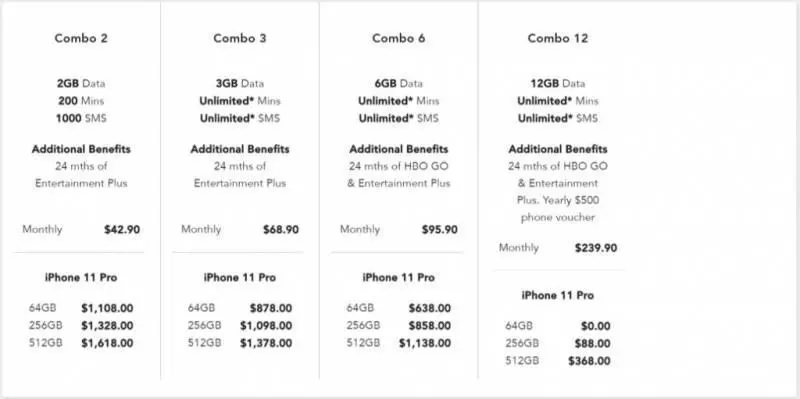Click the 200 Mins text in Combo 2

81,101
